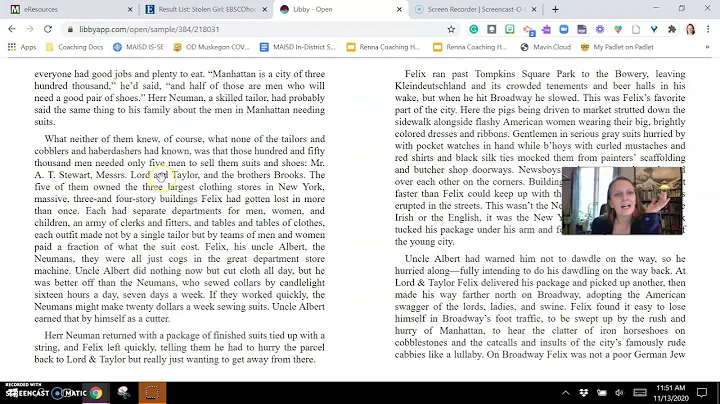Open the touch keyboard tray icon

[x=640, y=393]
